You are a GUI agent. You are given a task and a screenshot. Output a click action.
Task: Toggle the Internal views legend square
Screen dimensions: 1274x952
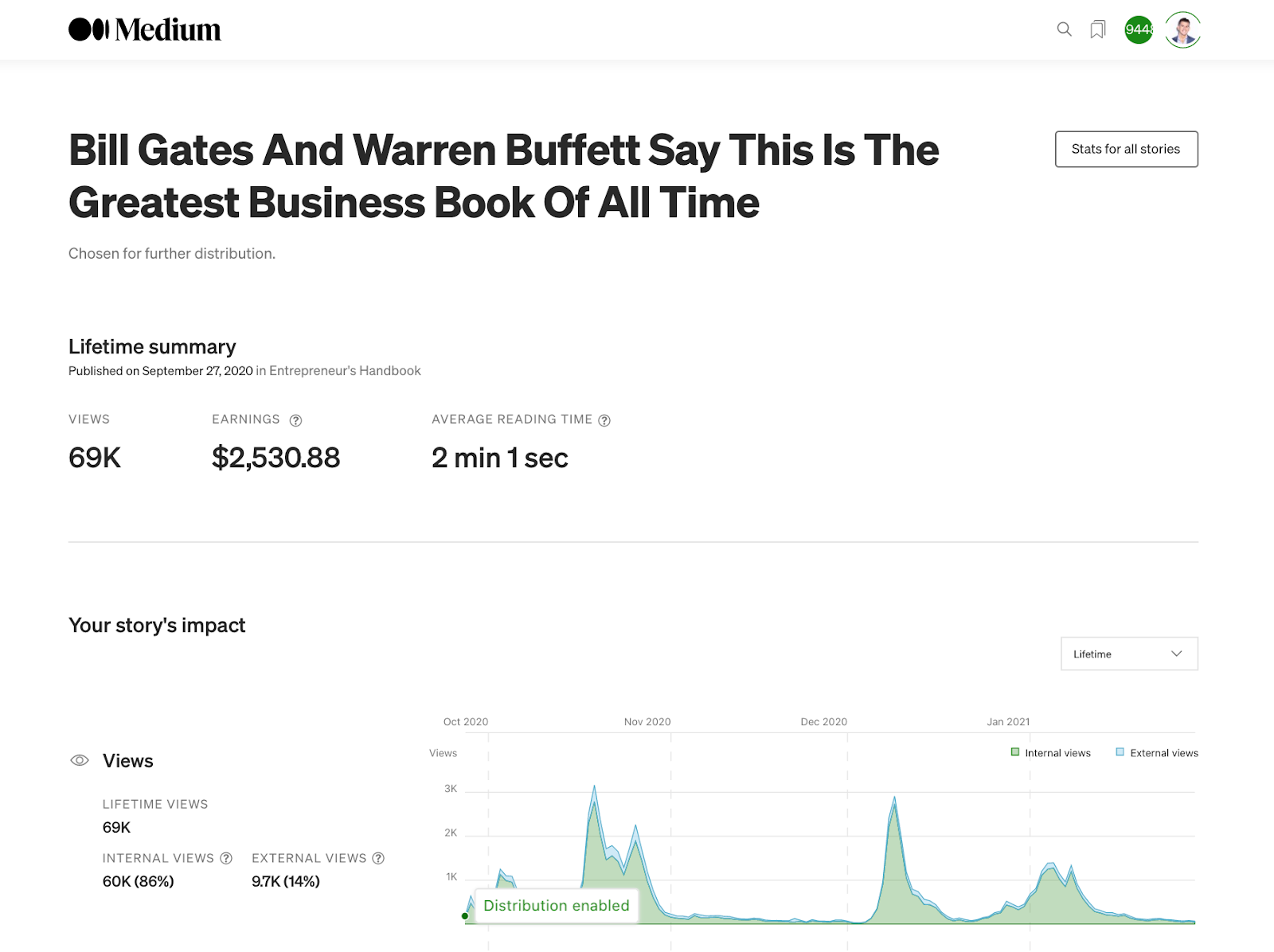[1015, 752]
